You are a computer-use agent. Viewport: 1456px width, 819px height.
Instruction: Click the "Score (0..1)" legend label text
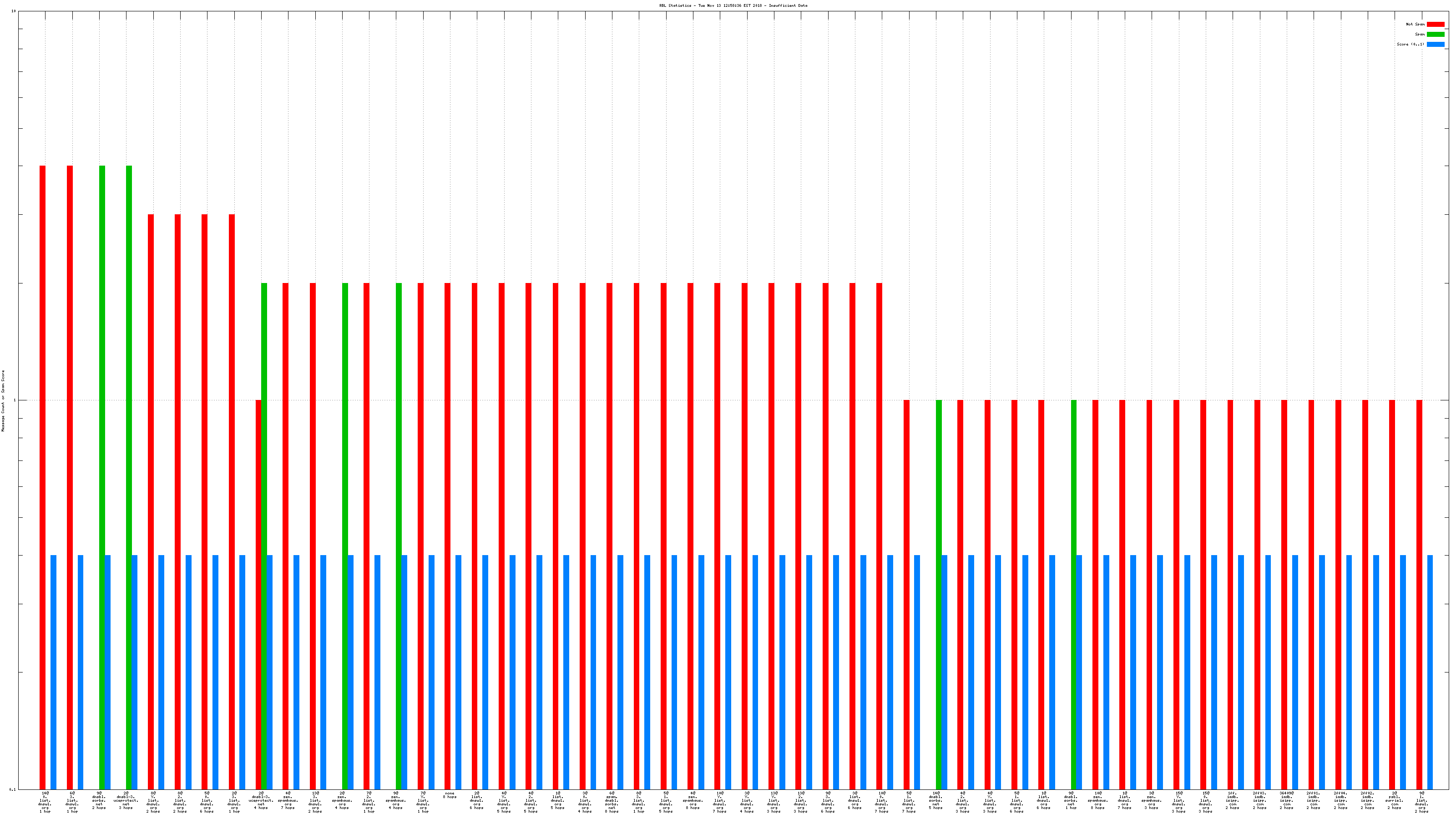[1410, 44]
